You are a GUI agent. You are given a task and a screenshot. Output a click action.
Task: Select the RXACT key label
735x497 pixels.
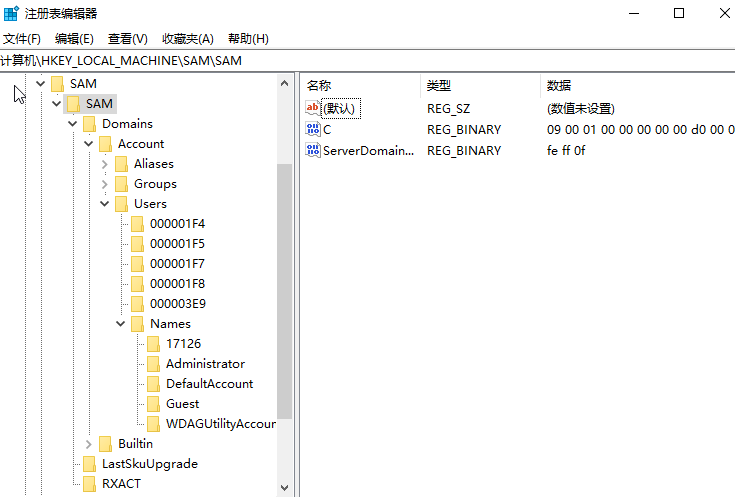click(x=121, y=484)
